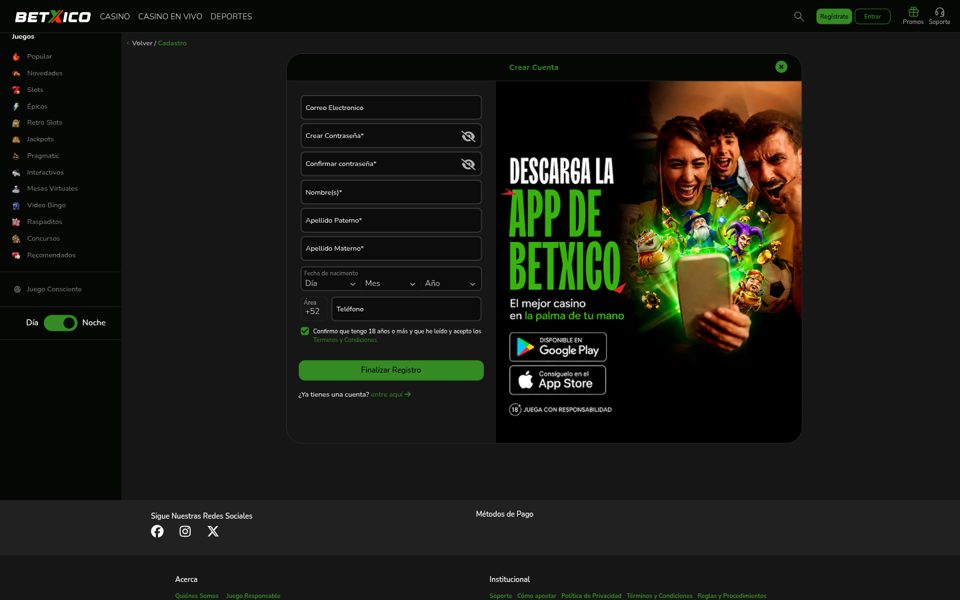Close the Crear Cuenta dialog
Image resolution: width=960 pixels, height=600 pixels.
tap(781, 67)
